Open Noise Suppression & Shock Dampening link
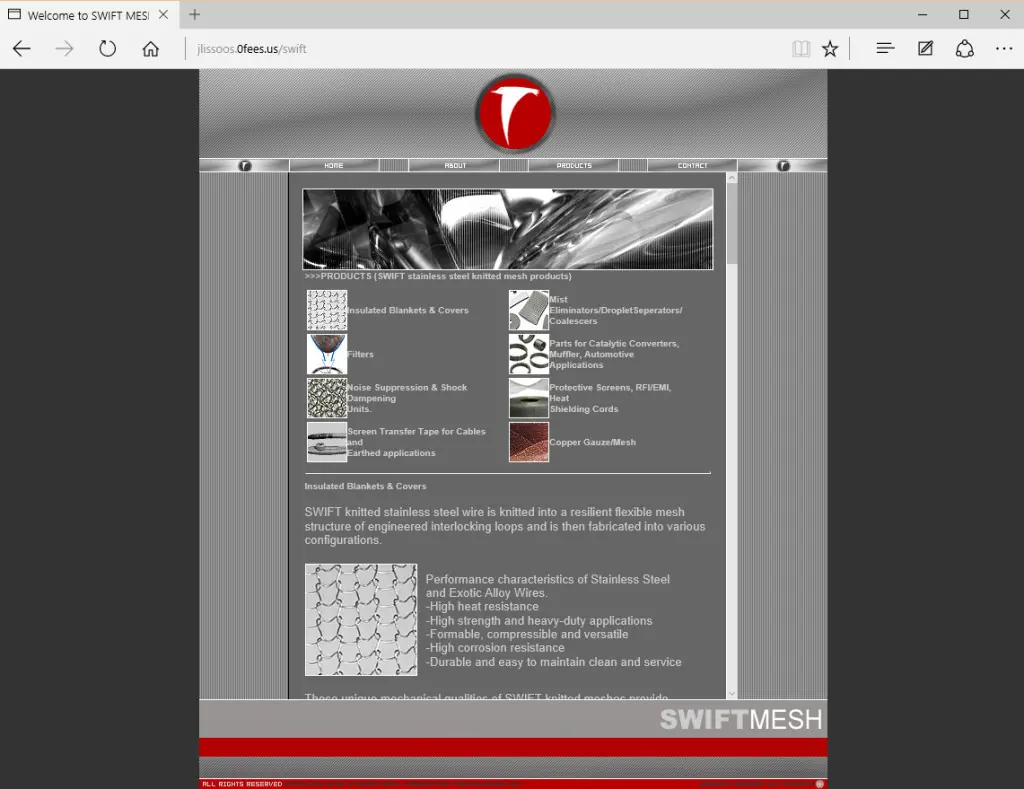Image resolution: width=1024 pixels, height=789 pixels. pos(407,398)
